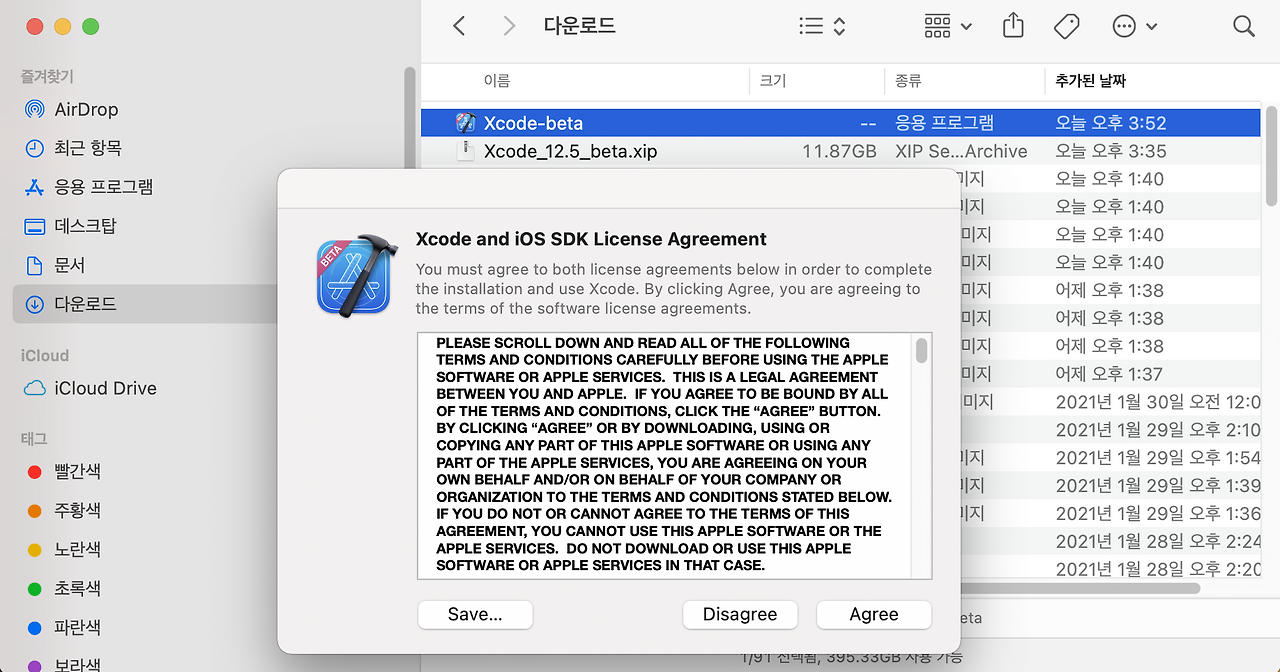Click the download arrow icon for 다운로드
This screenshot has height=672, width=1280.
[35, 304]
